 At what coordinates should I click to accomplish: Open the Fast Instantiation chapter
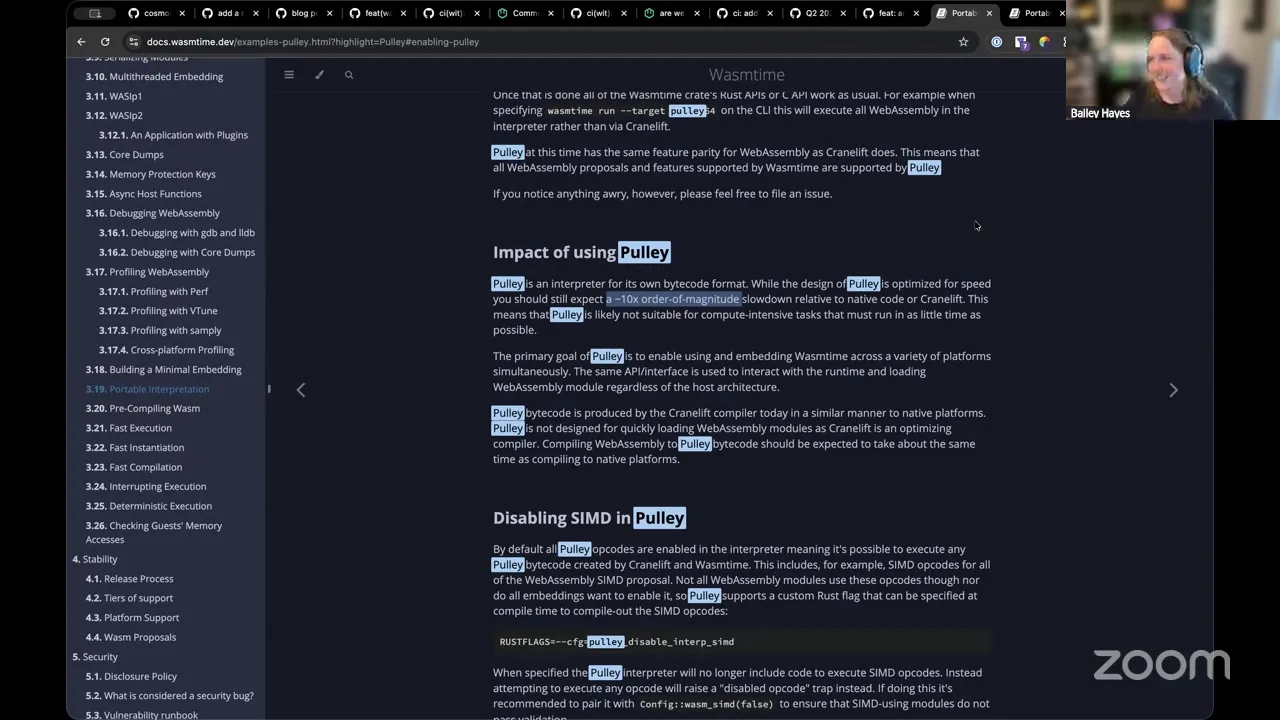point(134,448)
